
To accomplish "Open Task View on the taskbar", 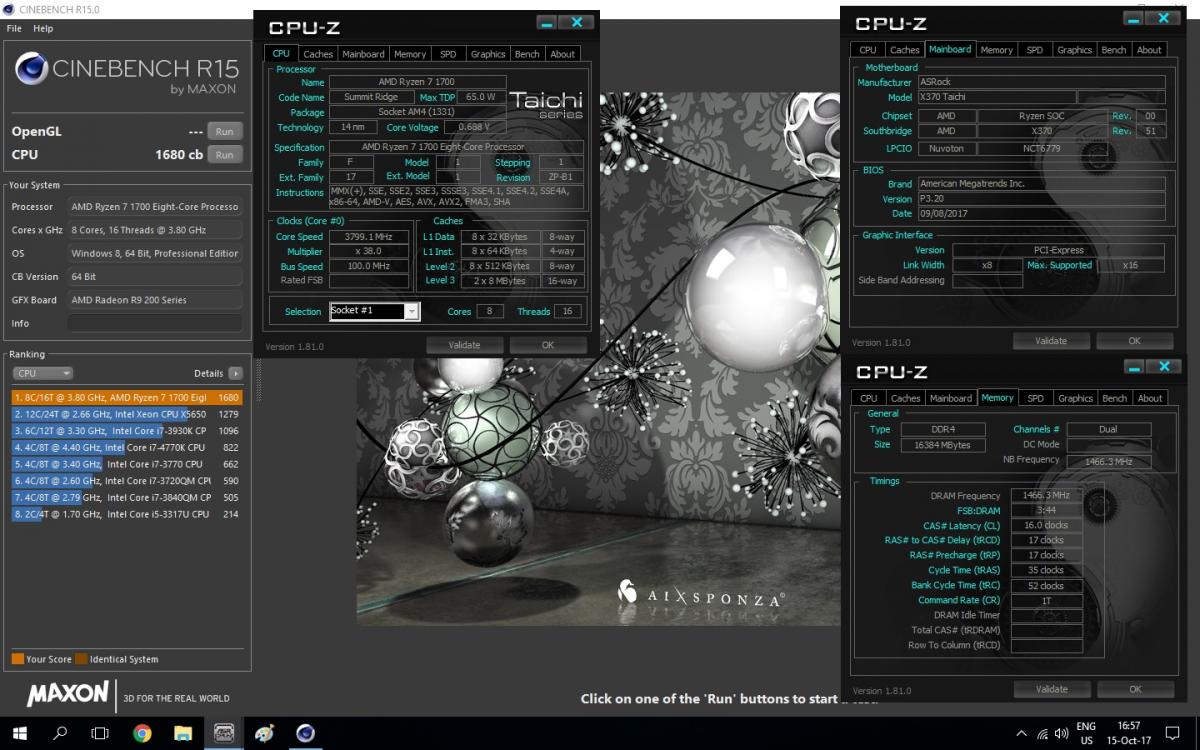I will tap(100, 733).
